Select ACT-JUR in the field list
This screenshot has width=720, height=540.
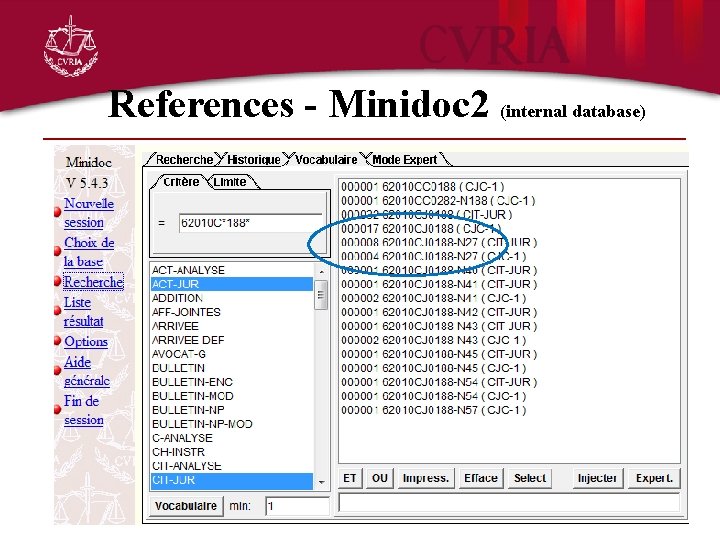click(232, 284)
